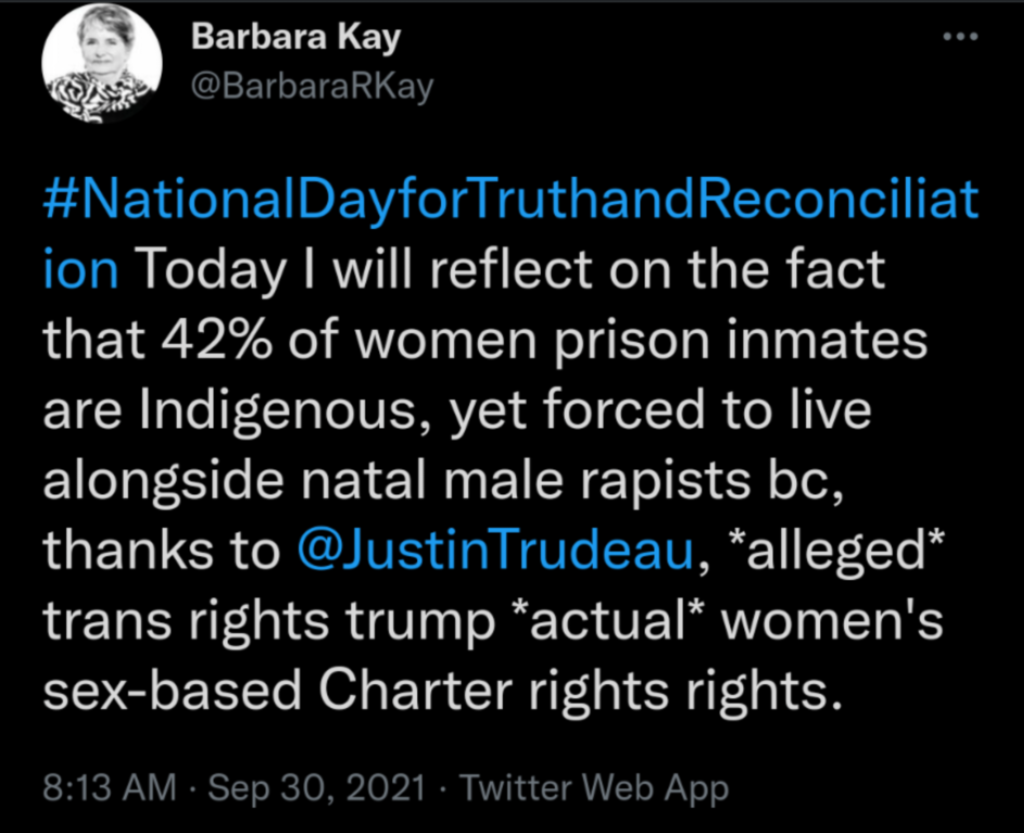This screenshot has height=833, width=1024.
Task: Click the blue 'ion' hashtag continuation
Action: (81, 268)
